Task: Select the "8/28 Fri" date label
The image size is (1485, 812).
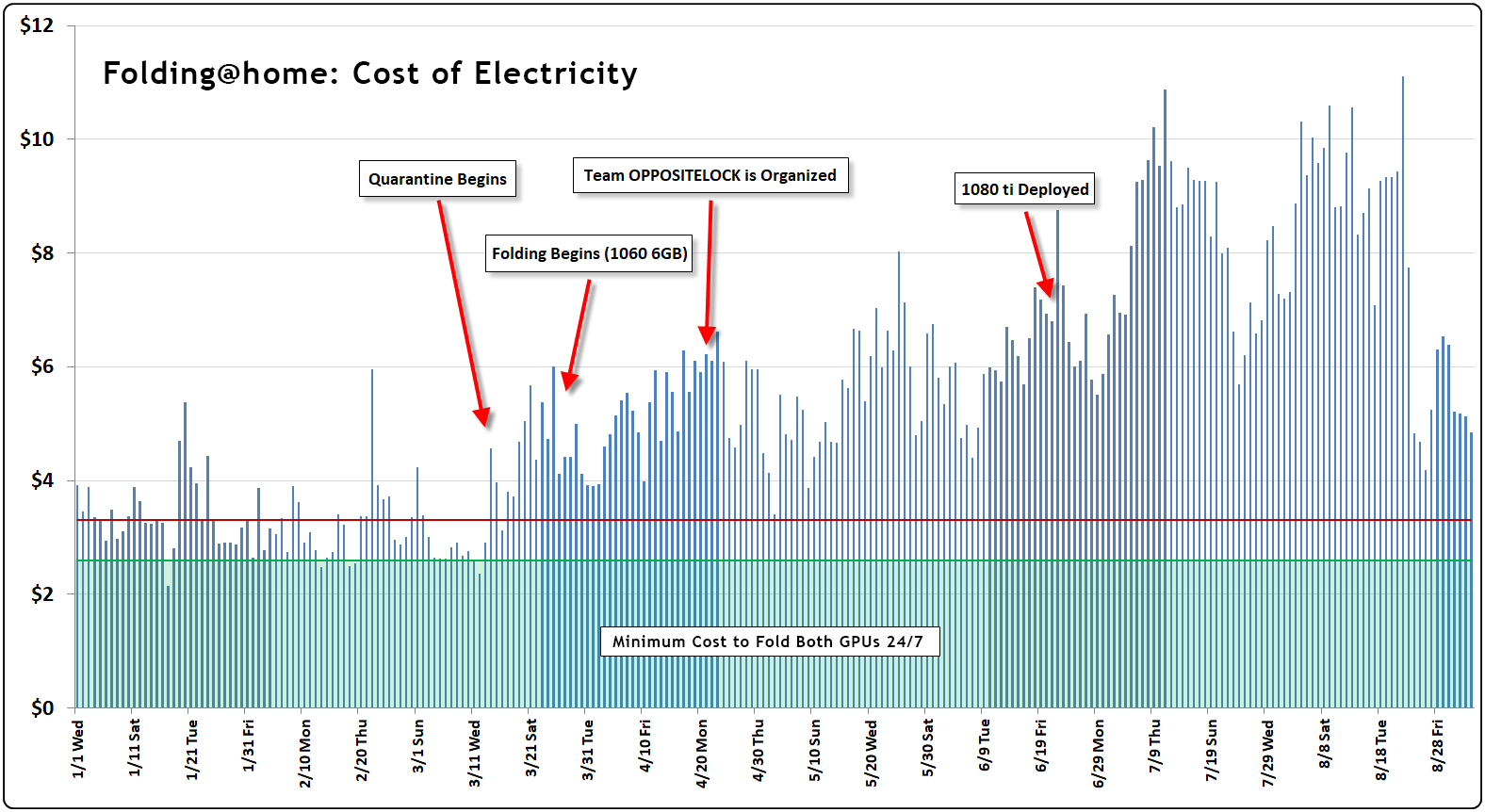Action: (1438, 746)
